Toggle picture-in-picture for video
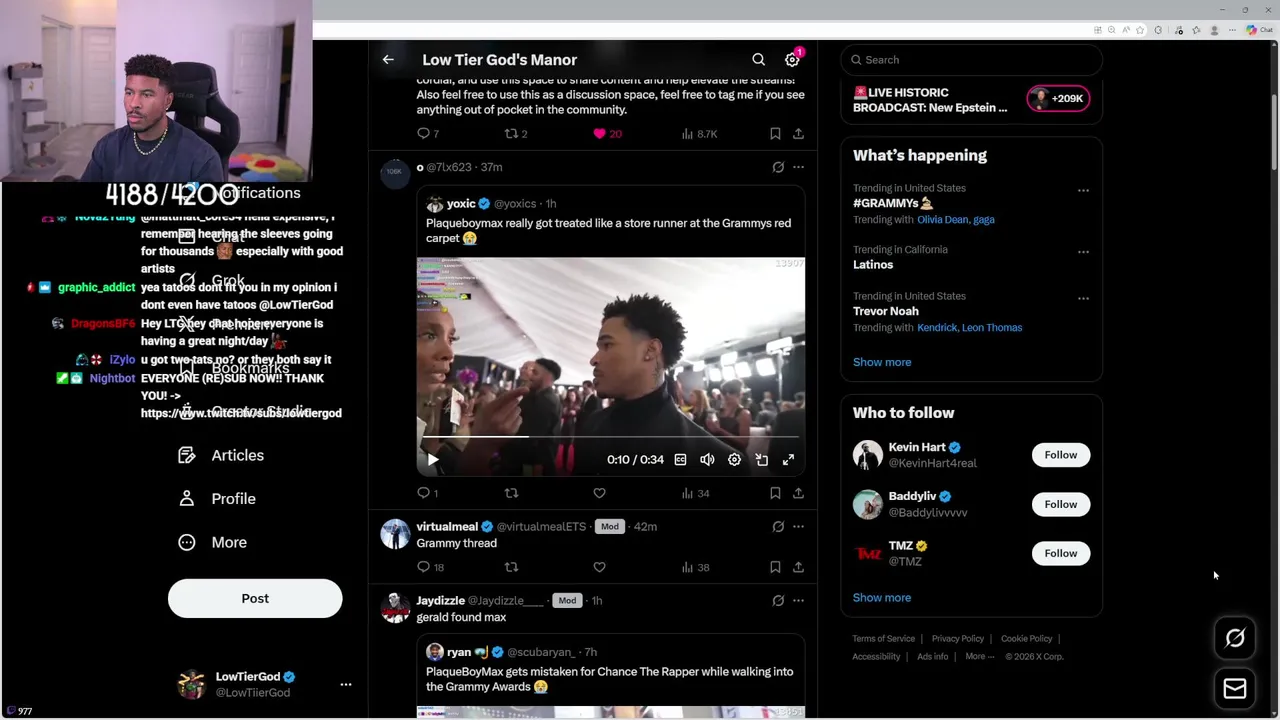Screen dimensions: 1280x720 [x=761, y=459]
